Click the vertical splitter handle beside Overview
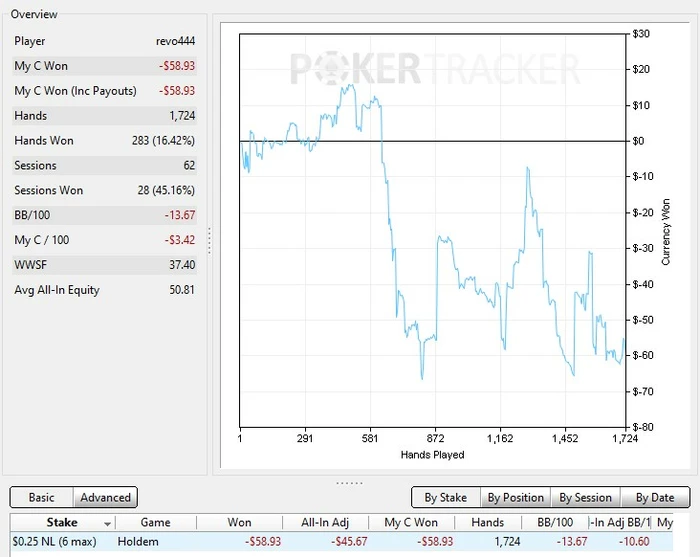Viewport: 700px width, 557px height. pos(209,241)
